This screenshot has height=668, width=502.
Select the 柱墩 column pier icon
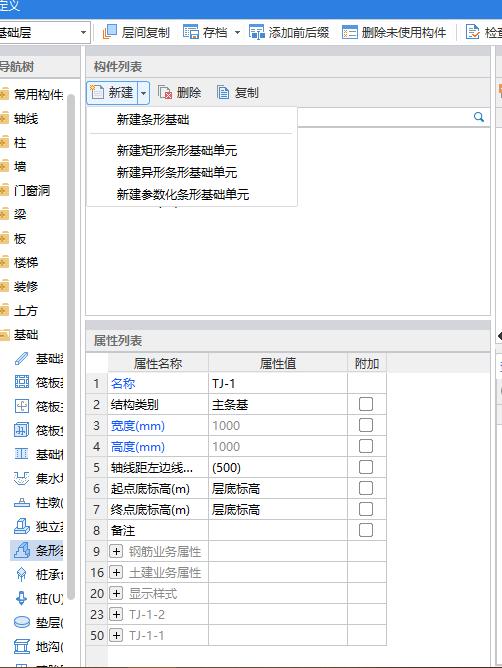pos(22,503)
